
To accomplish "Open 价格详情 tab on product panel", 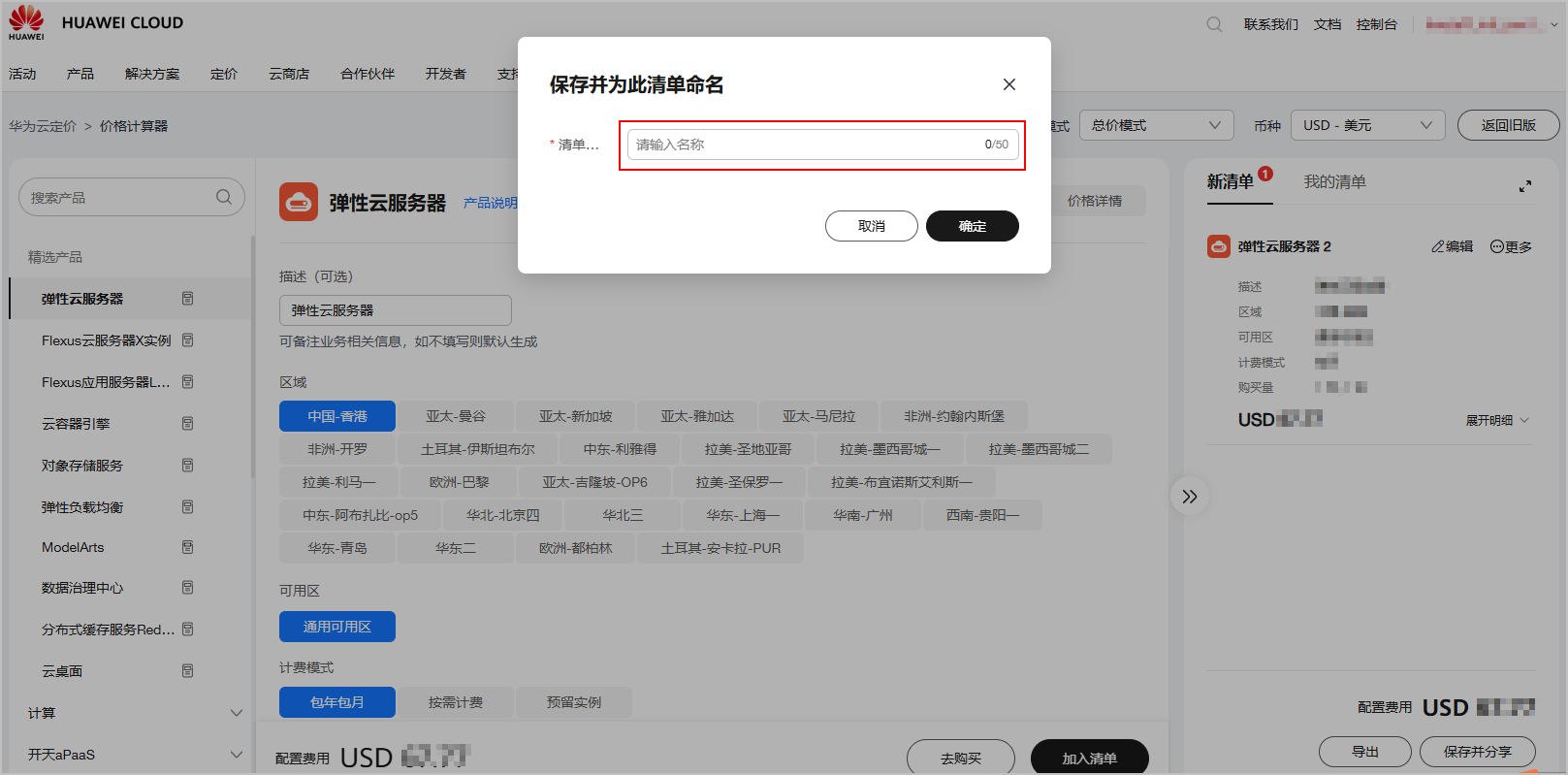I will point(1095,201).
